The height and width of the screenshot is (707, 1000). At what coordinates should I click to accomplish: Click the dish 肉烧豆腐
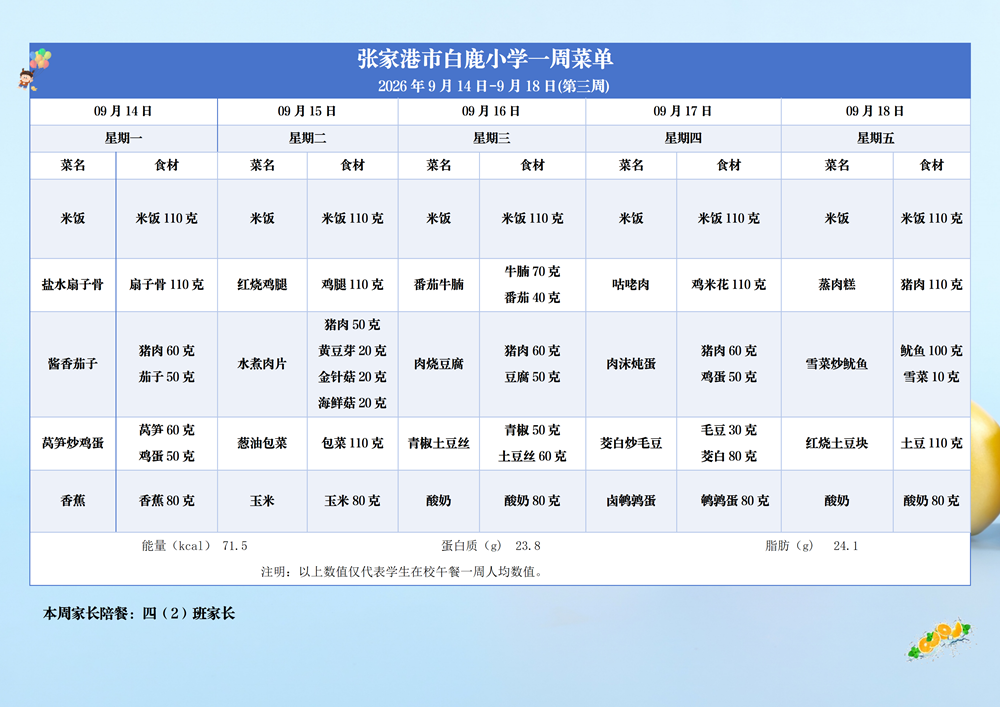[x=439, y=364]
